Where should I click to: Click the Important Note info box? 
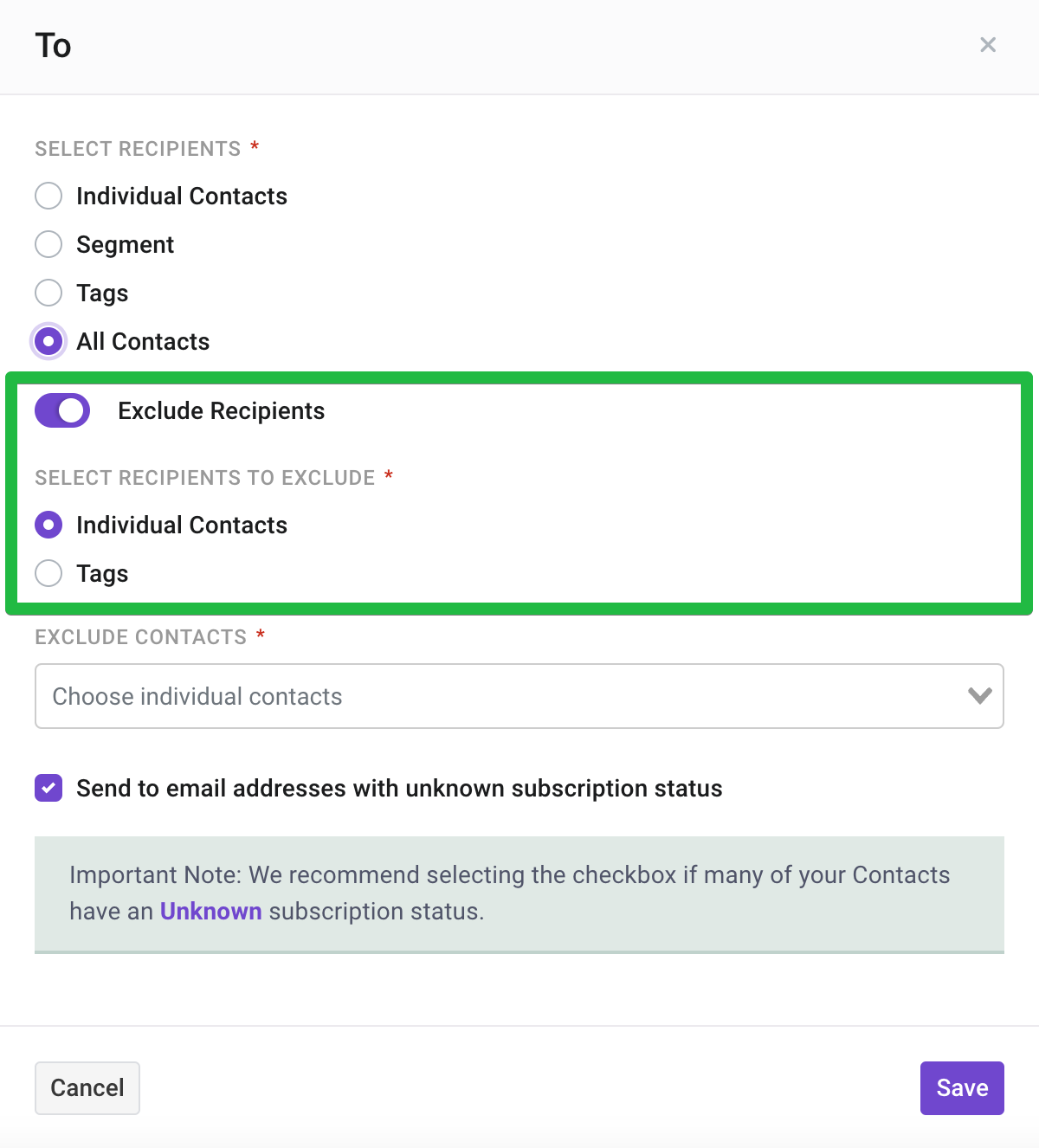coord(519,893)
